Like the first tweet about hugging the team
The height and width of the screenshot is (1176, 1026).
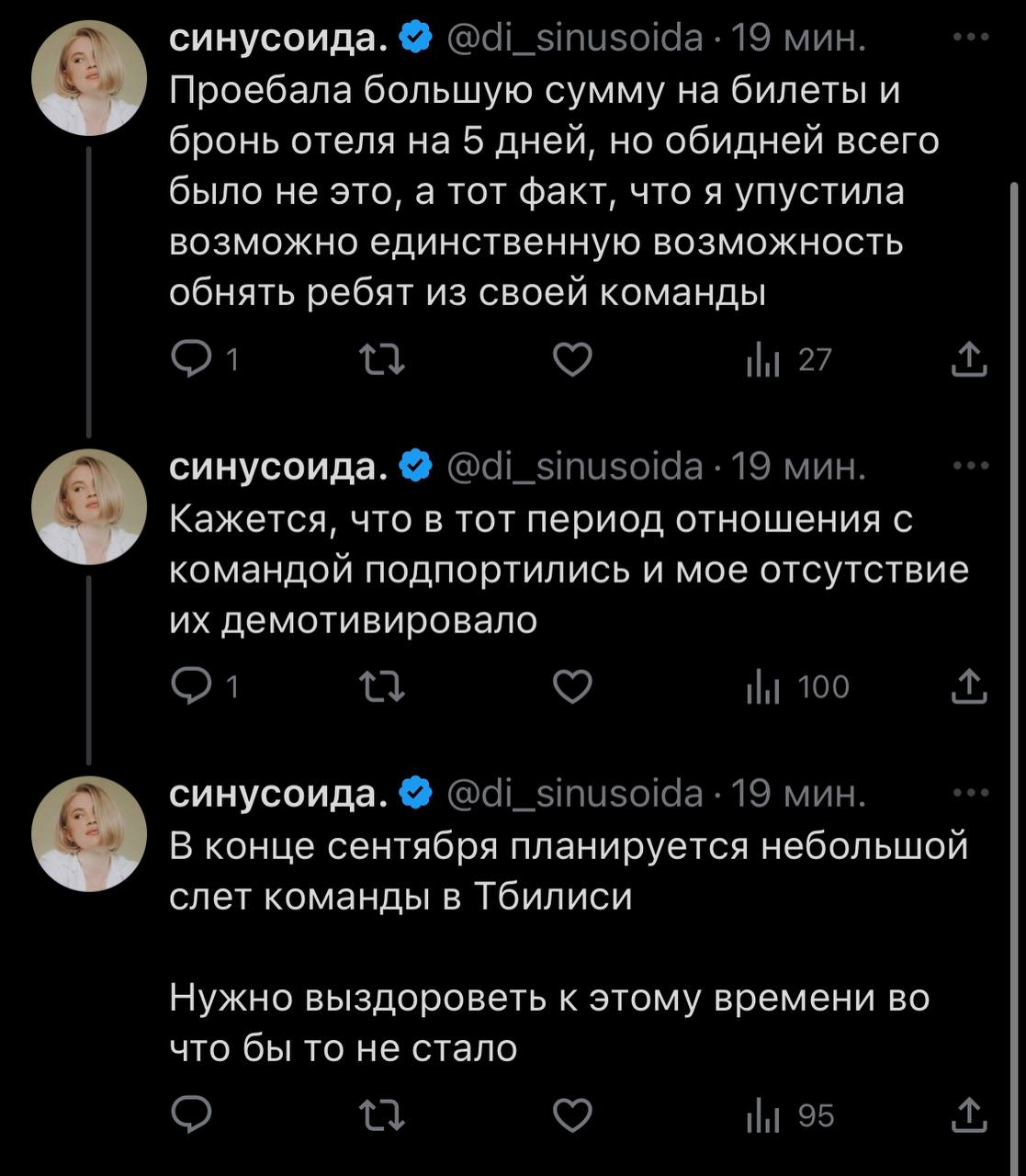coord(573,360)
